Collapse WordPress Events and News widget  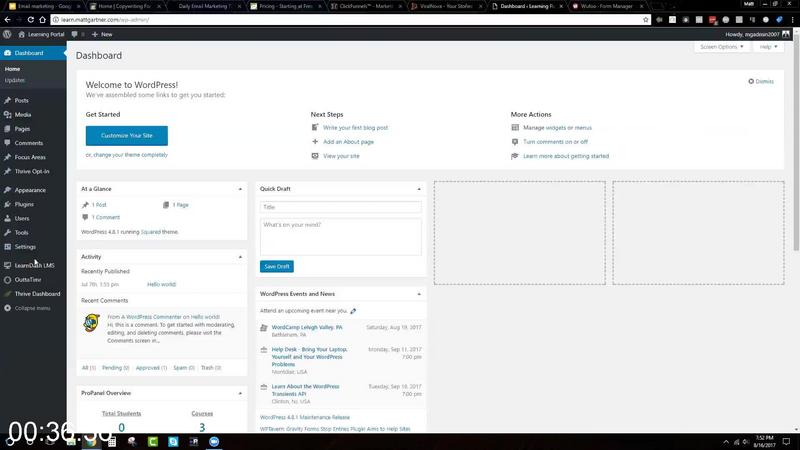point(419,294)
